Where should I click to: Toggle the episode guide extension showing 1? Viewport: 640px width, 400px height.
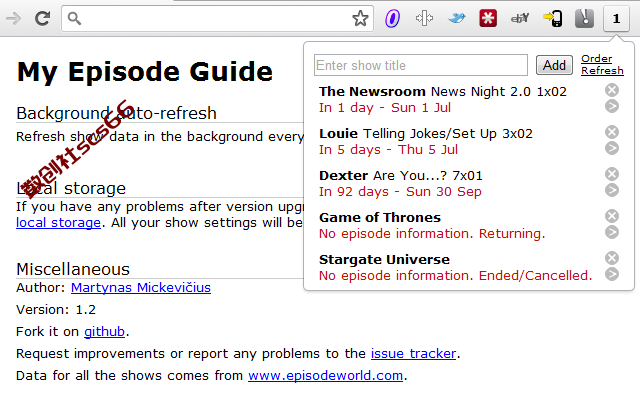616,18
